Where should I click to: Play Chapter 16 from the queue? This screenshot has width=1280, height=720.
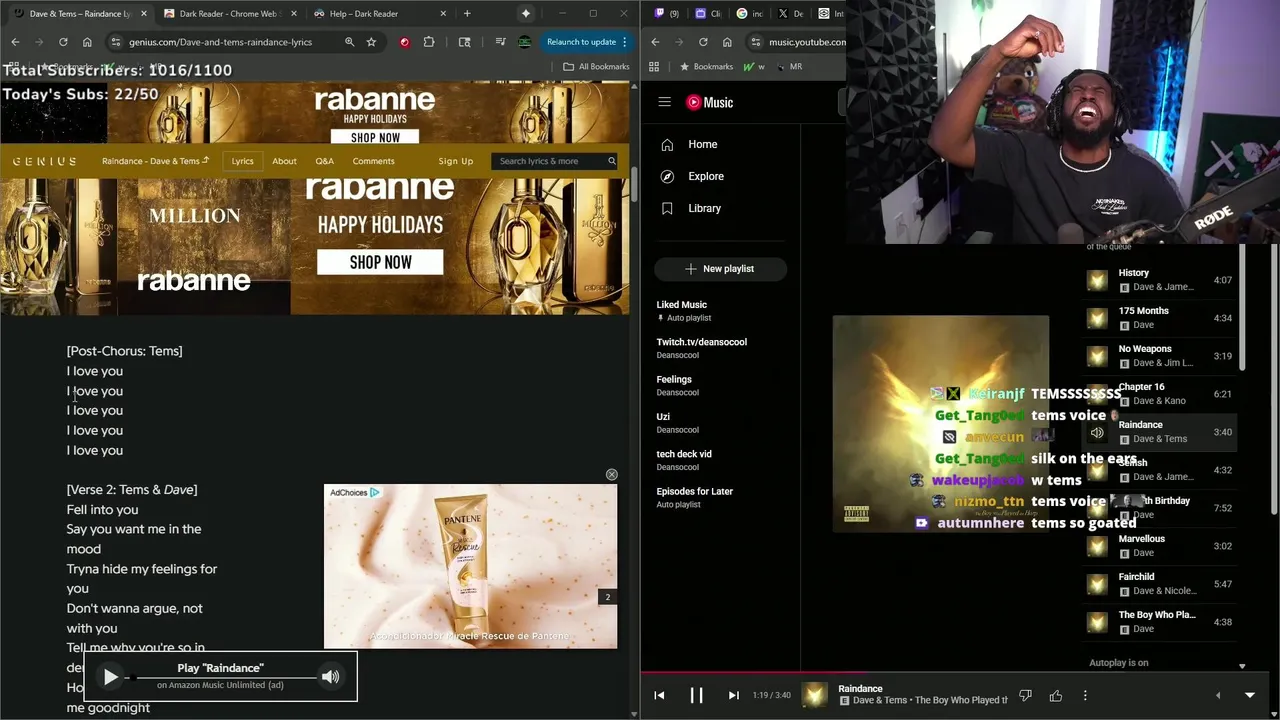tap(1160, 394)
